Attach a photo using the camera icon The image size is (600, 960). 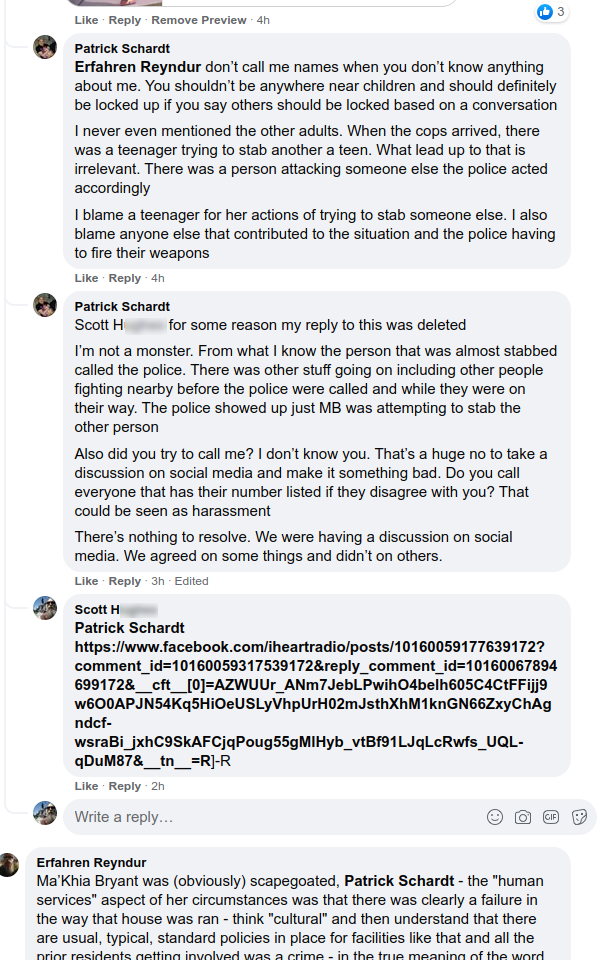click(523, 817)
